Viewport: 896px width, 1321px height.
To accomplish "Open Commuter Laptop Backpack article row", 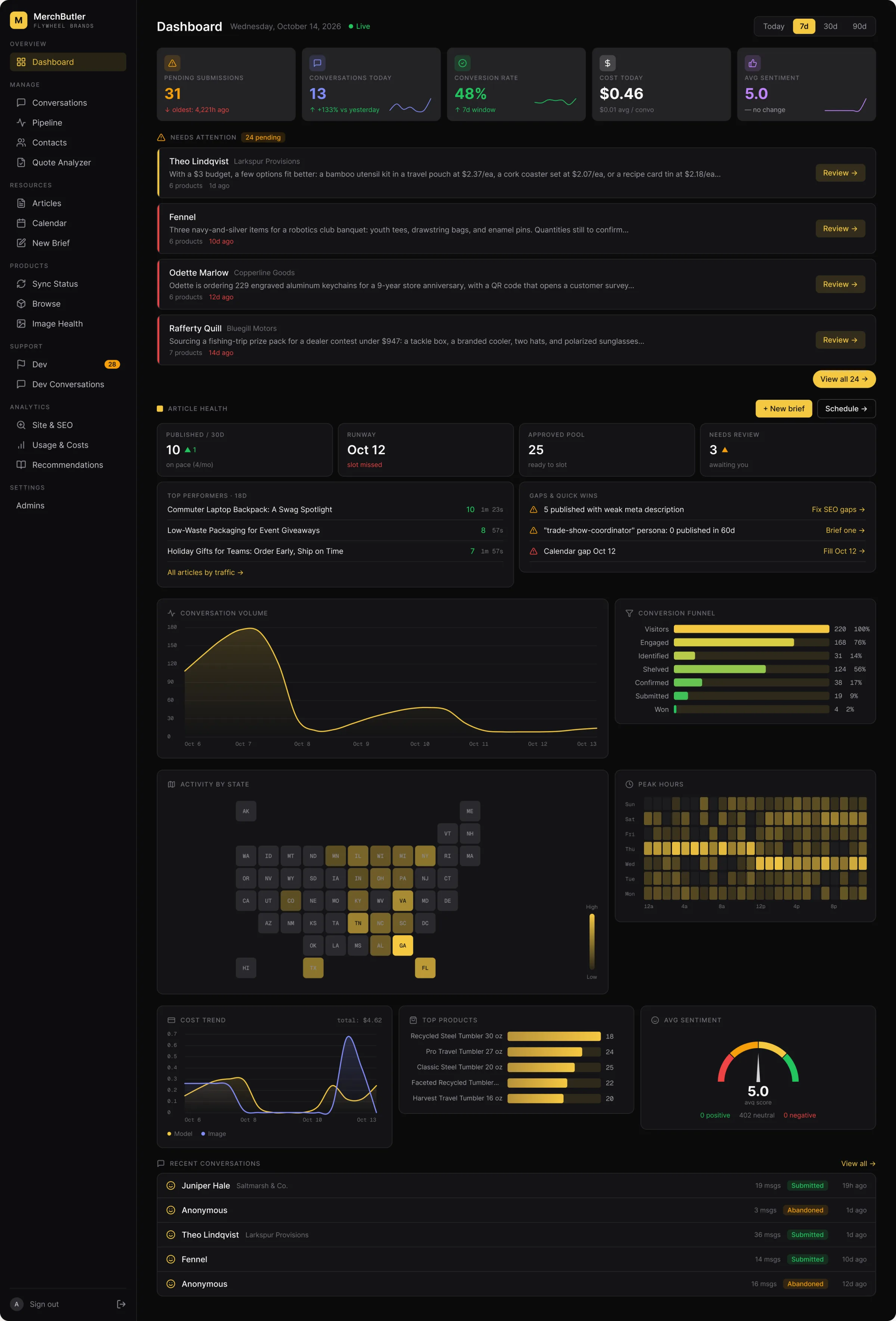I will (335, 509).
